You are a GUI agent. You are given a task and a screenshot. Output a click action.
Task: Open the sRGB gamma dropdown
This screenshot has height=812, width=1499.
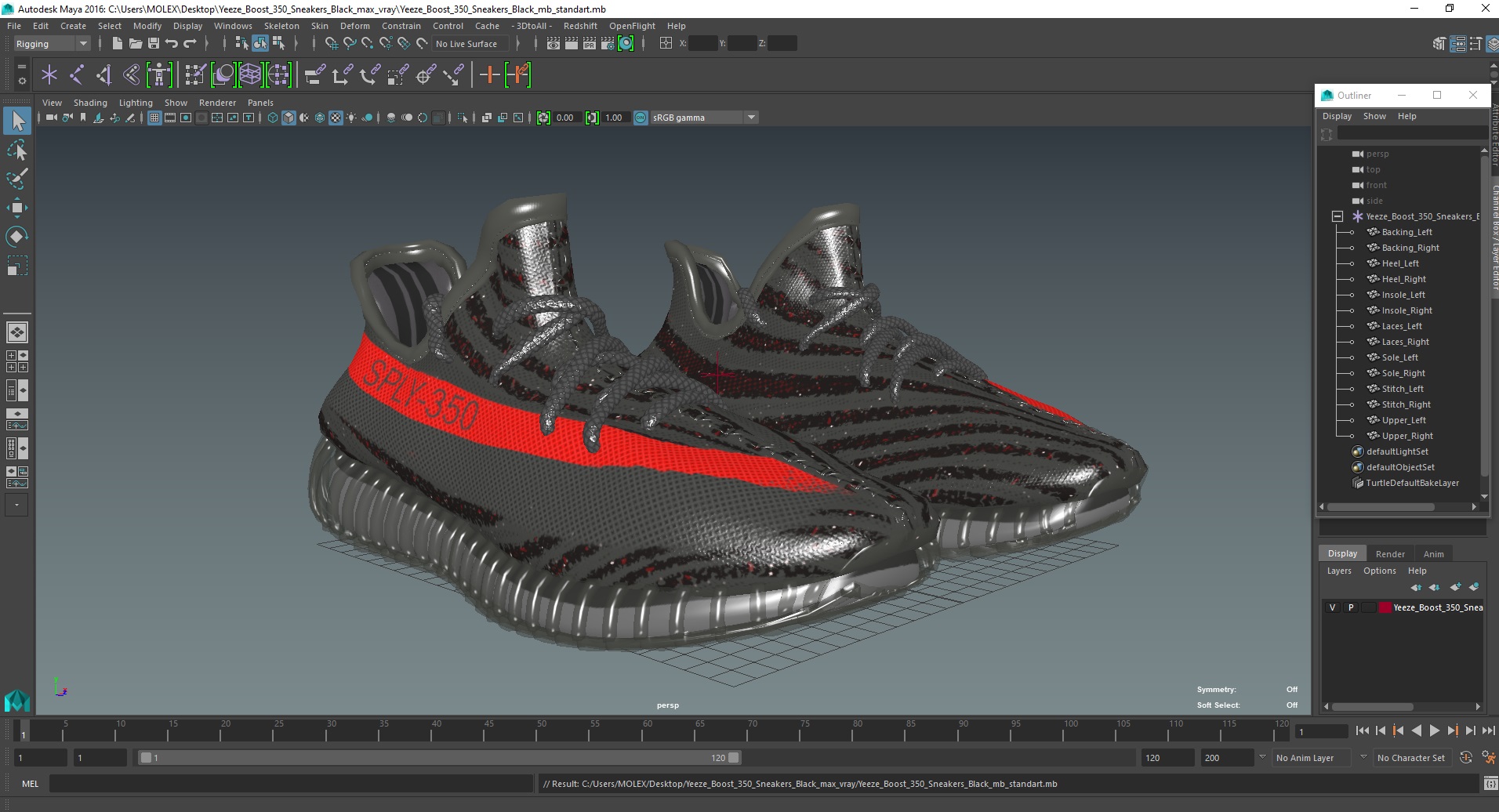click(x=704, y=118)
